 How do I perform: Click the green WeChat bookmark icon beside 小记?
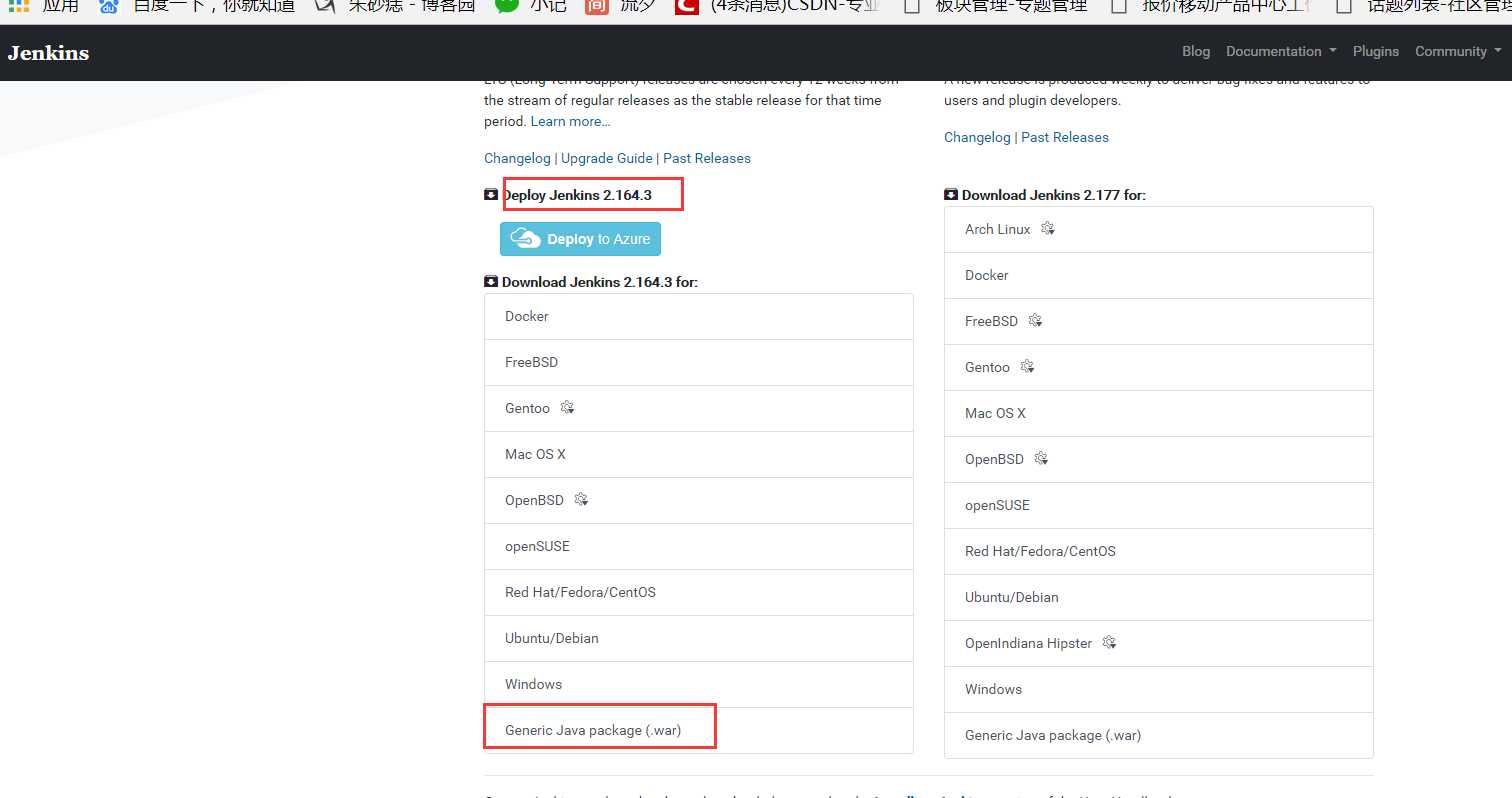pos(508,5)
